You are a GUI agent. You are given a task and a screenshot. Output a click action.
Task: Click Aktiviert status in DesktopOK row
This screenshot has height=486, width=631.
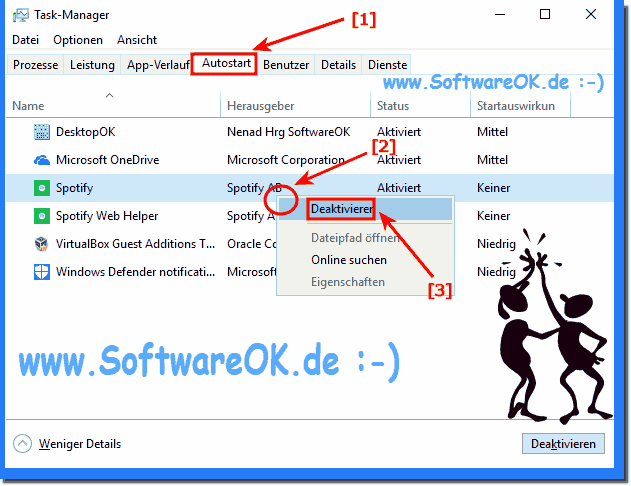(399, 132)
